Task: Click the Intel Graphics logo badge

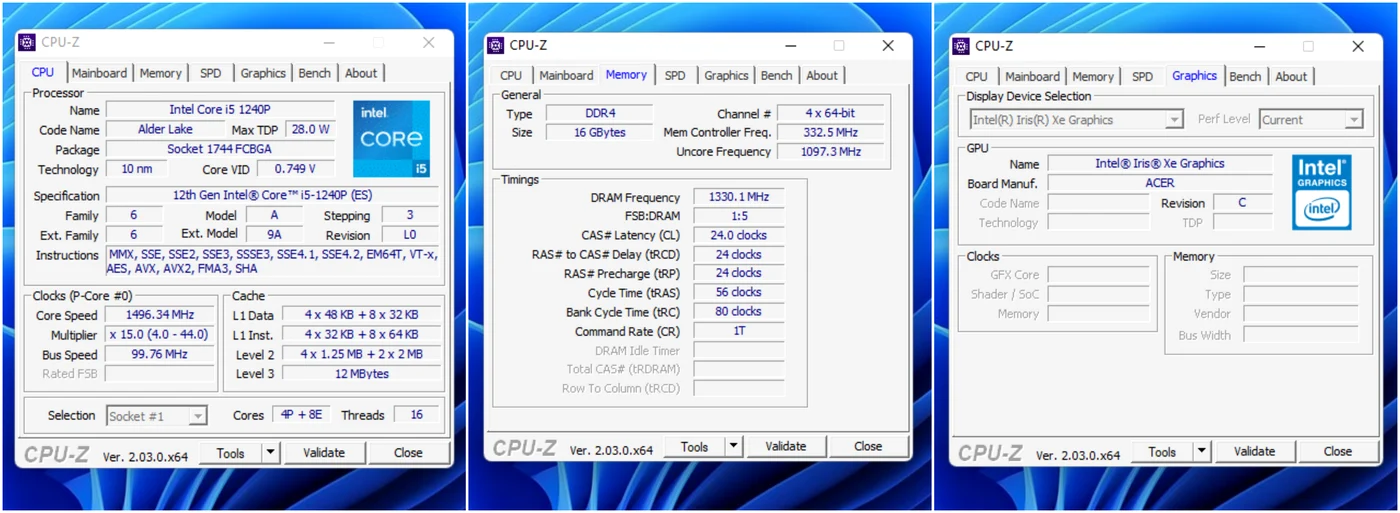Action: 1322,192
